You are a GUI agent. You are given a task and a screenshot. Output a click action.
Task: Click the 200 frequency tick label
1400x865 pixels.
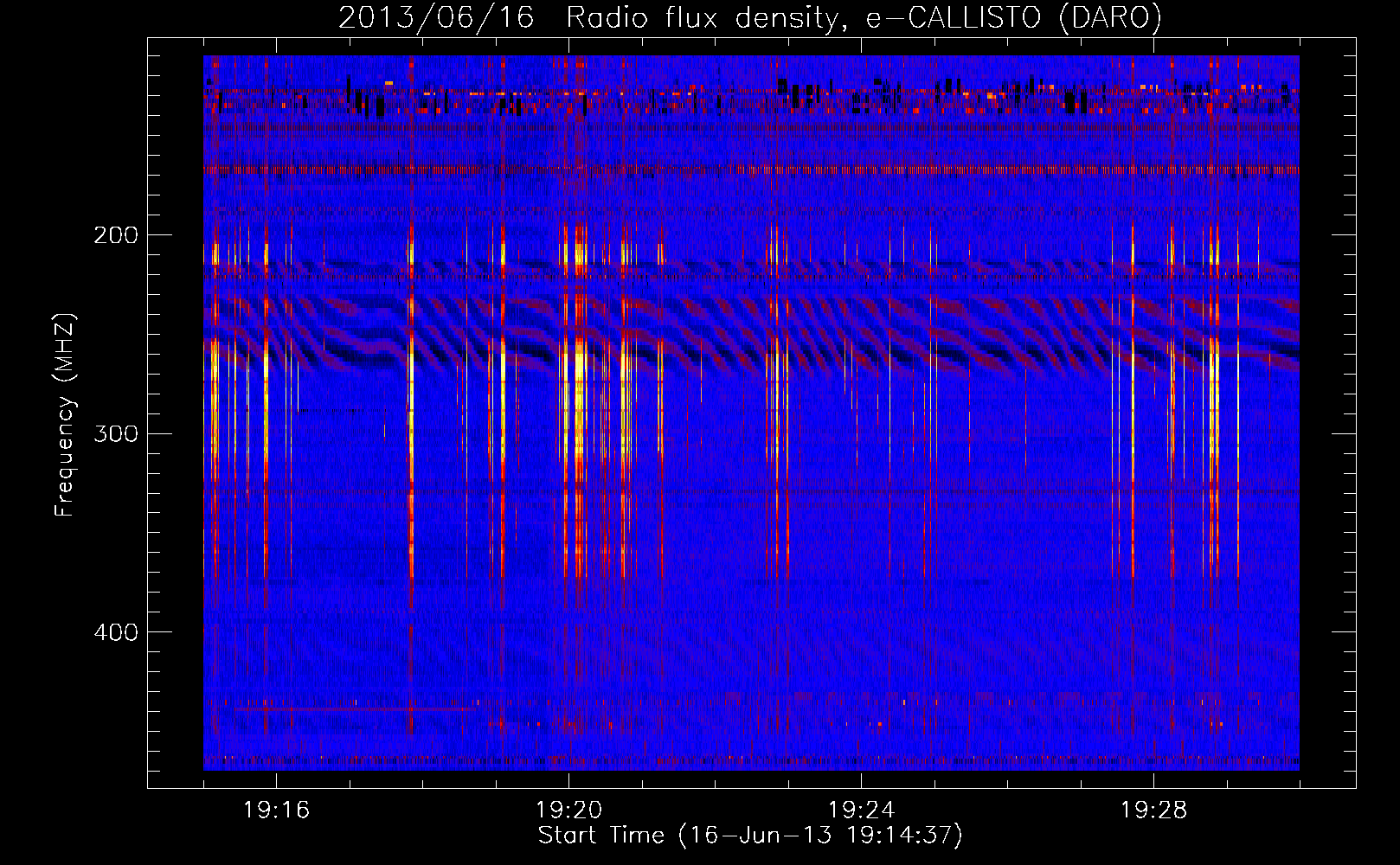point(116,235)
